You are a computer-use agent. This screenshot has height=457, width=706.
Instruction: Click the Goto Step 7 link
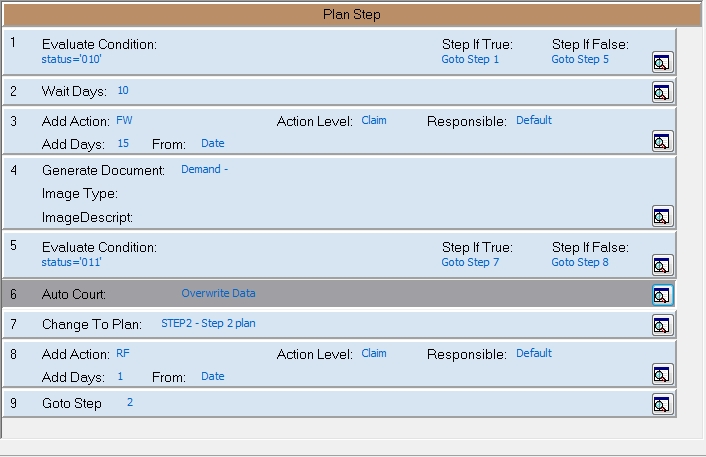coord(470,263)
